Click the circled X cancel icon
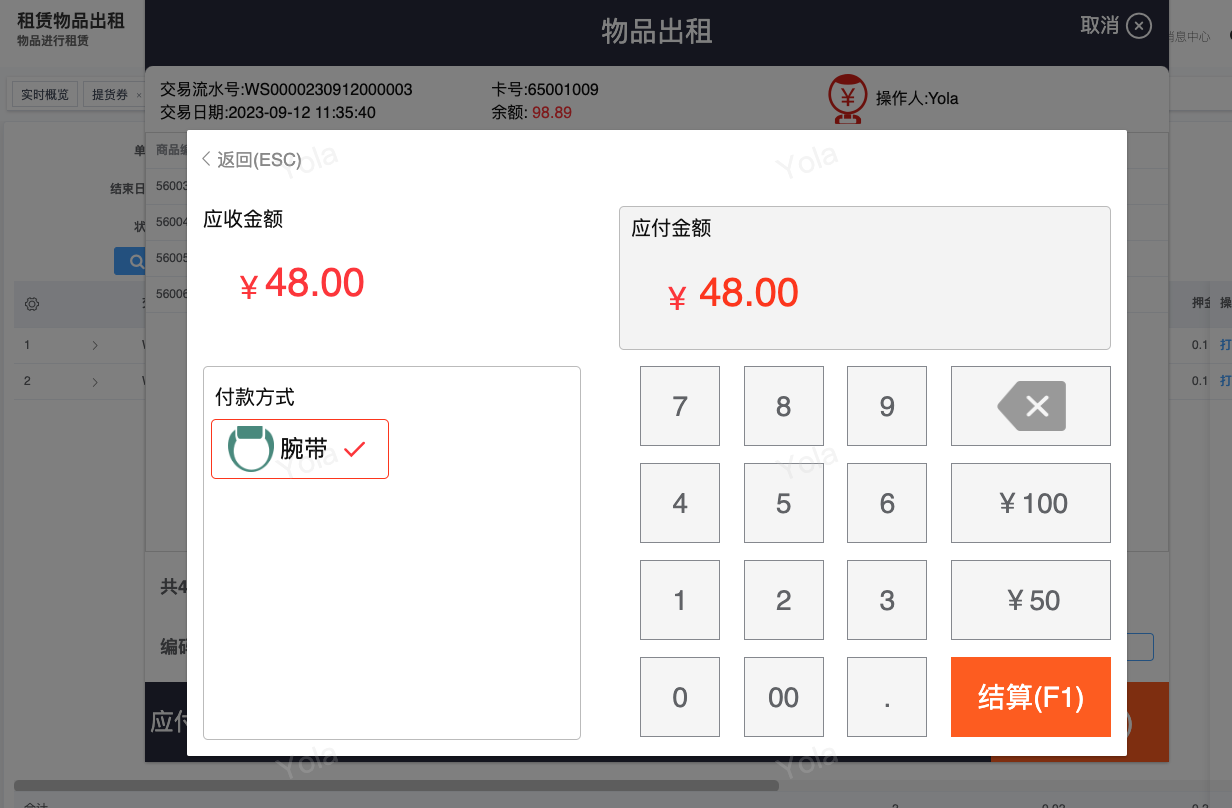The width and height of the screenshot is (1232, 808). (x=1138, y=26)
